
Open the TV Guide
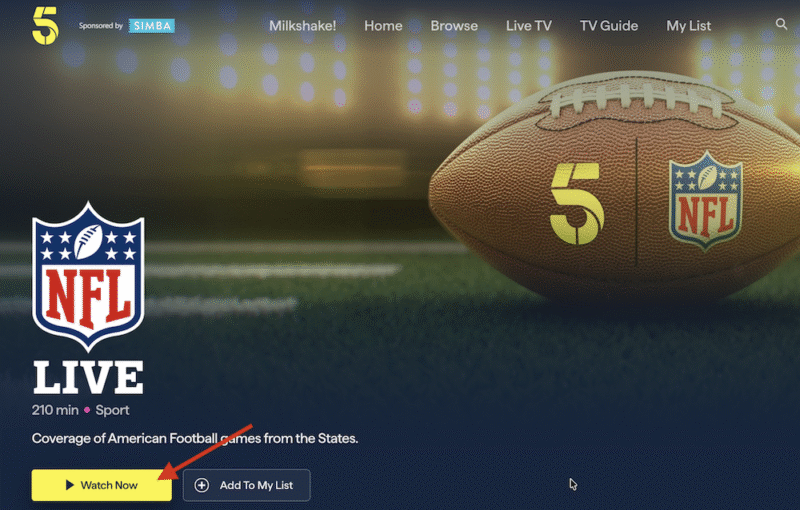tap(609, 26)
